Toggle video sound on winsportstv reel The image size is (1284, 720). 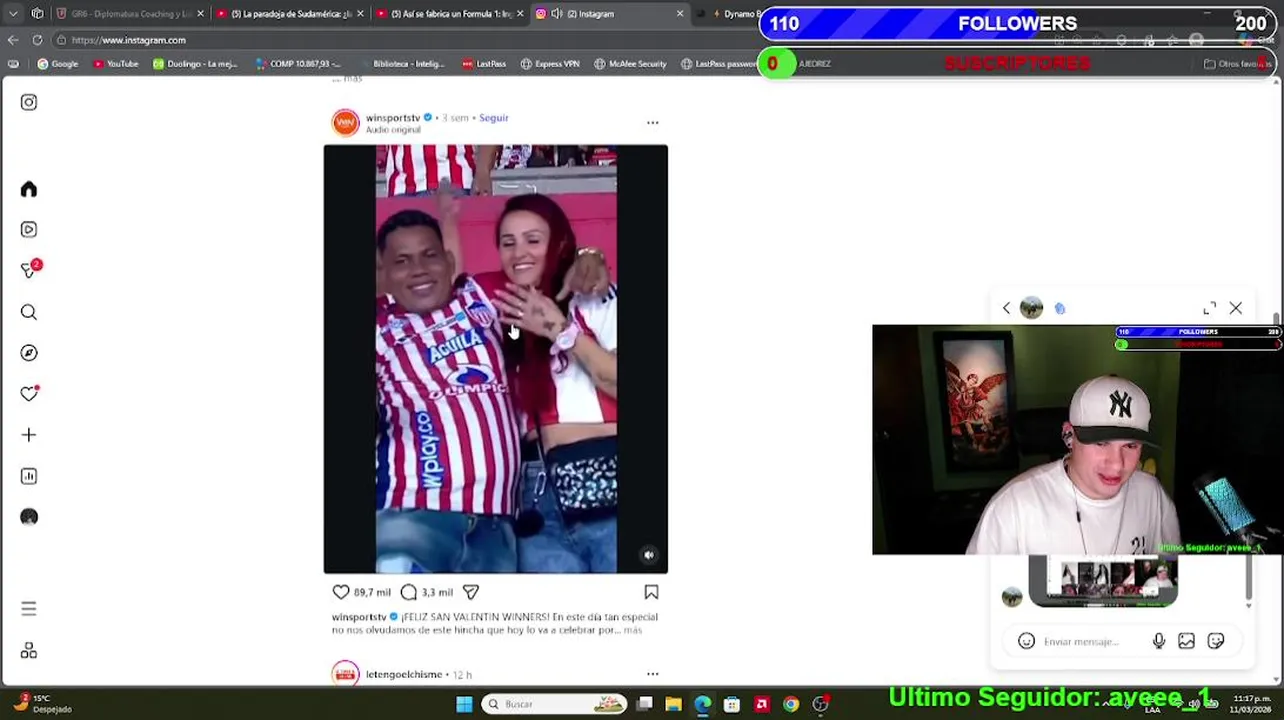(x=649, y=555)
